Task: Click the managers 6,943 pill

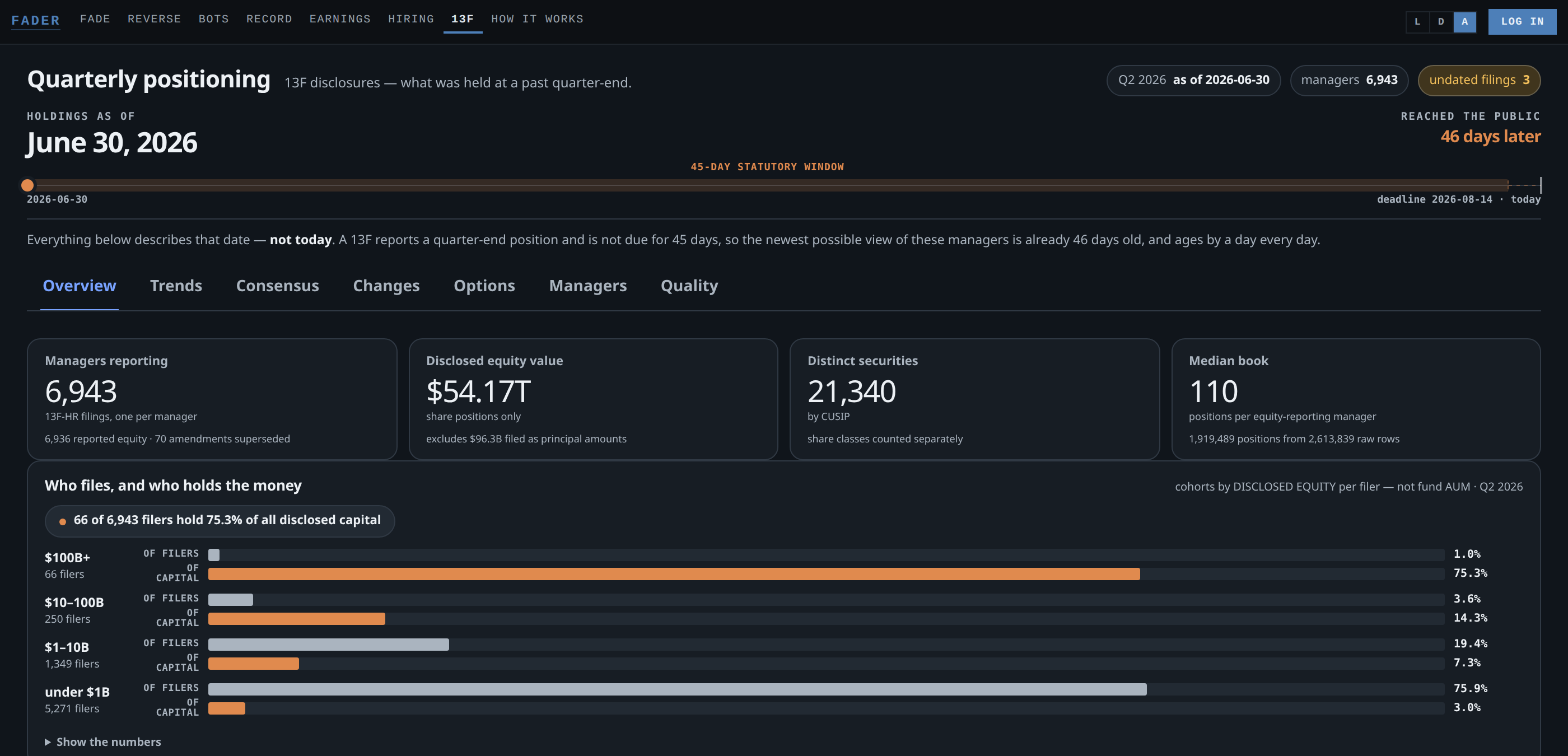Action: click(x=1349, y=80)
